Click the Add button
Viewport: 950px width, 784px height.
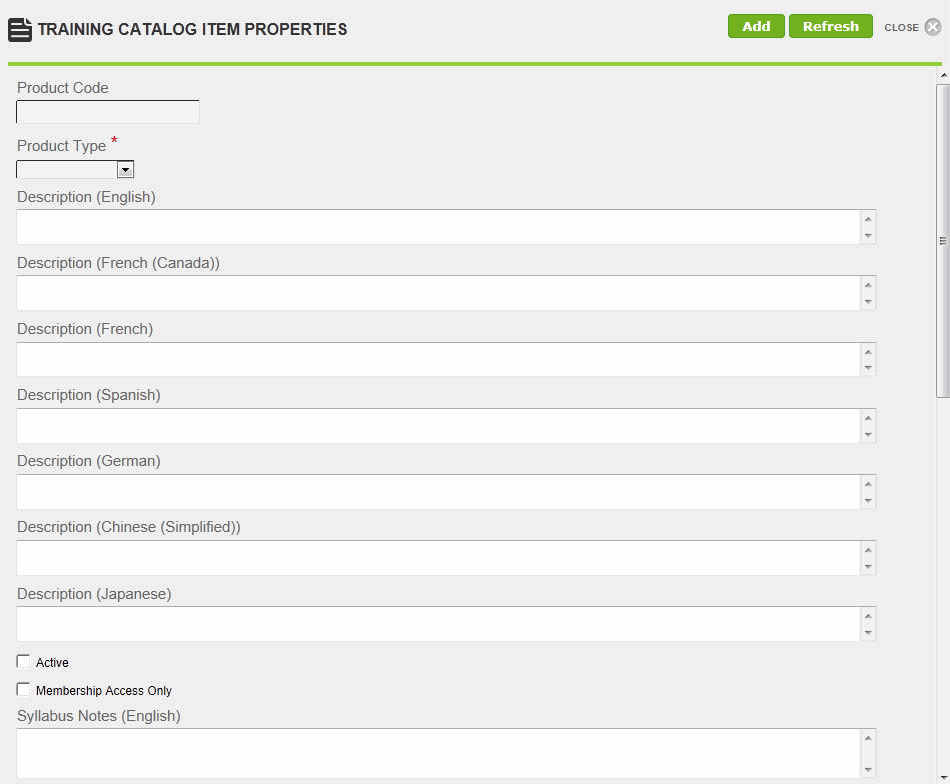pyautogui.click(x=755, y=26)
